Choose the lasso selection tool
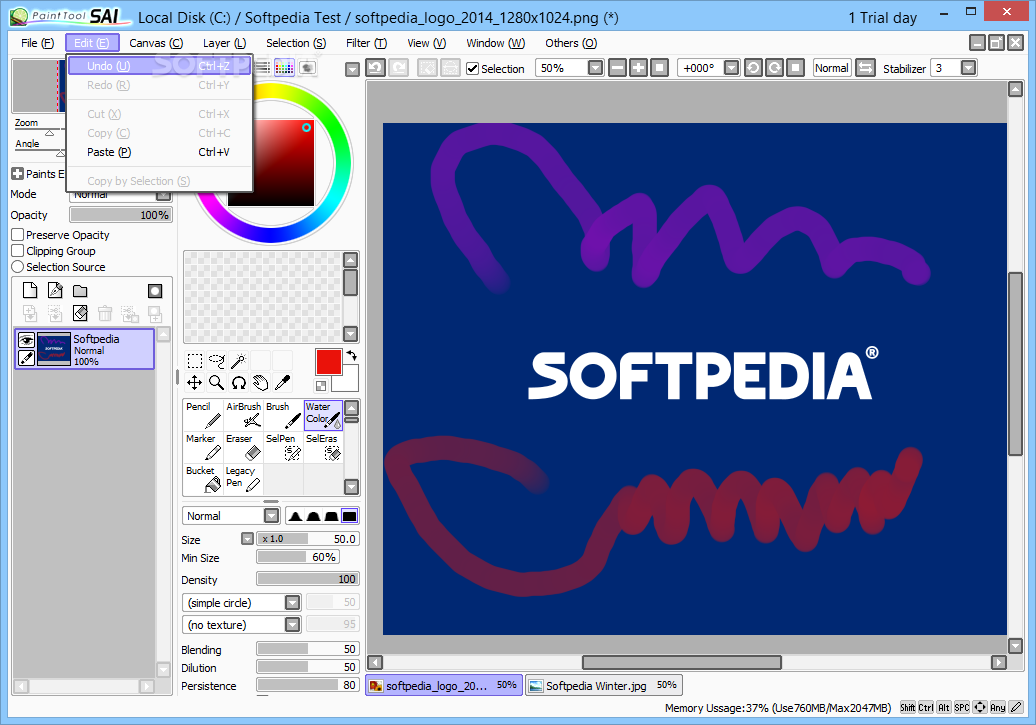 tap(217, 361)
